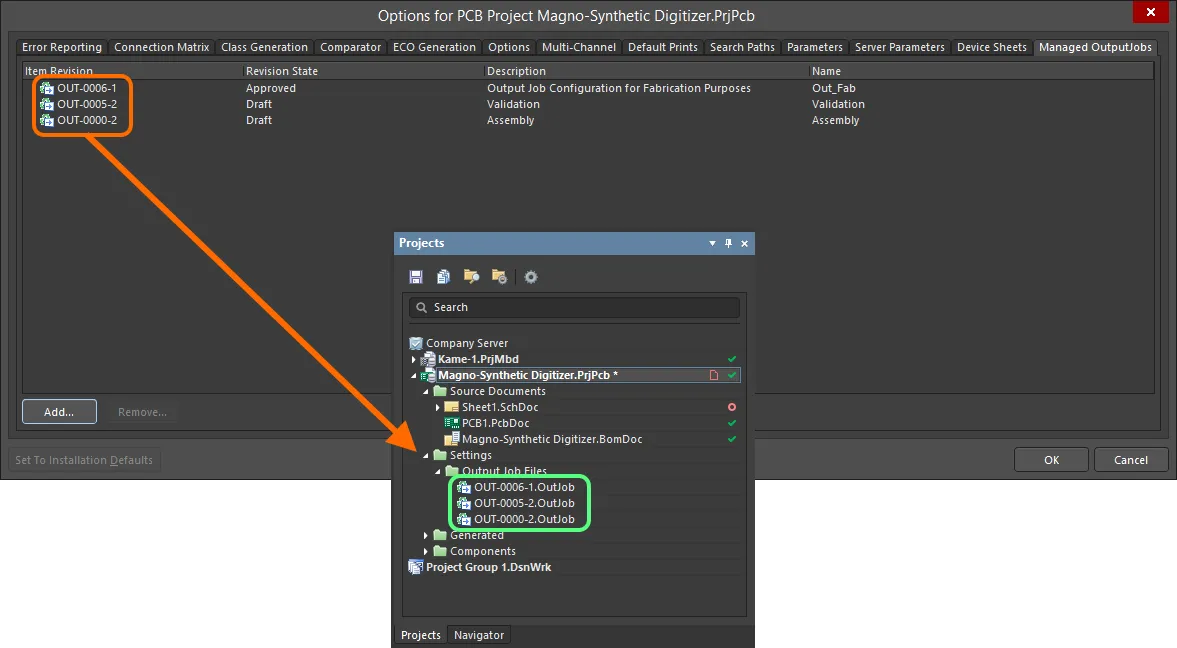The width and height of the screenshot is (1177, 648).
Task: Click the green checkmark beside PCB1.PcbDoc
Action: [x=732, y=423]
